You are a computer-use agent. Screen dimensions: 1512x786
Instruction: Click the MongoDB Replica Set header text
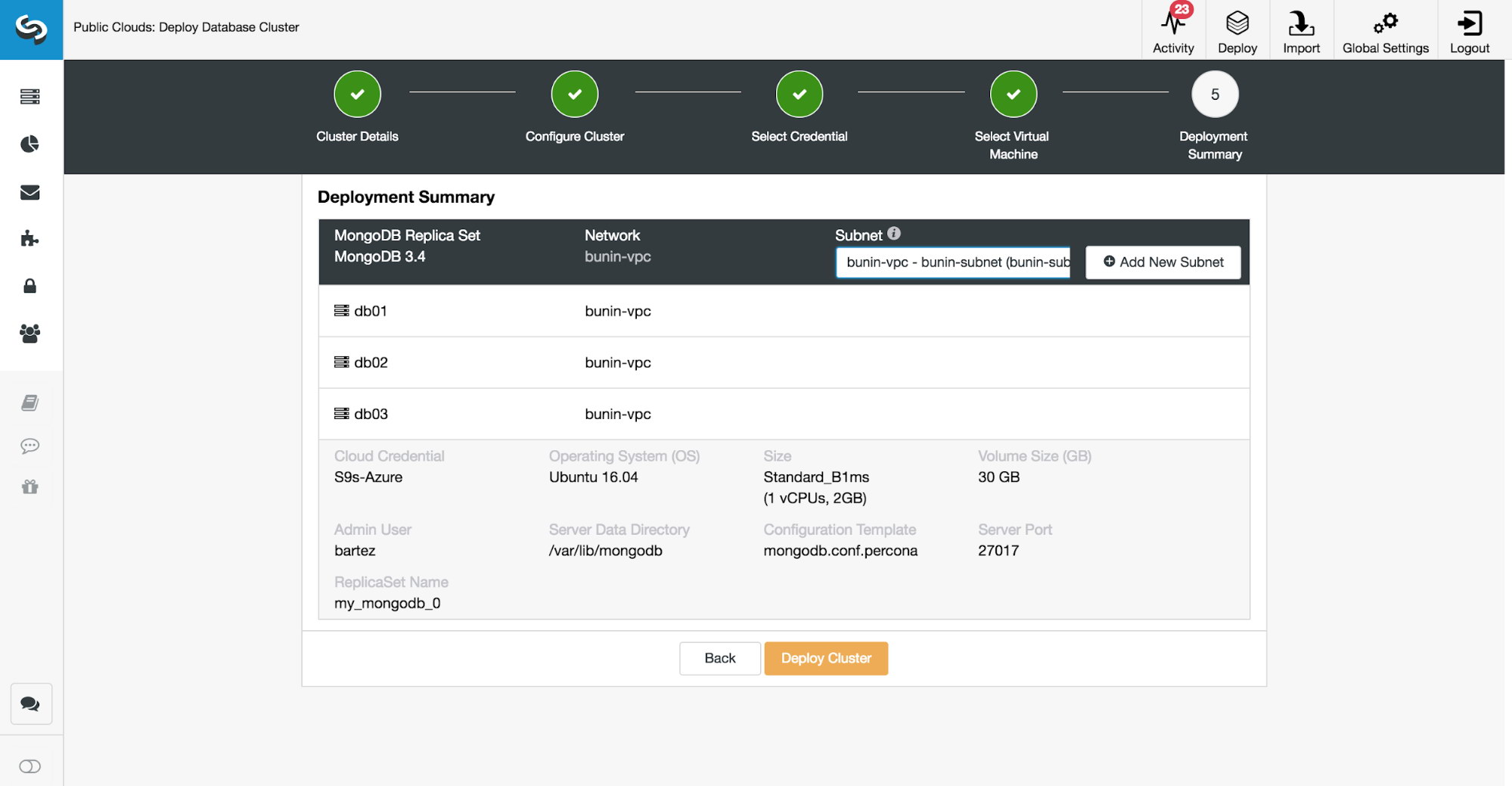tap(407, 235)
